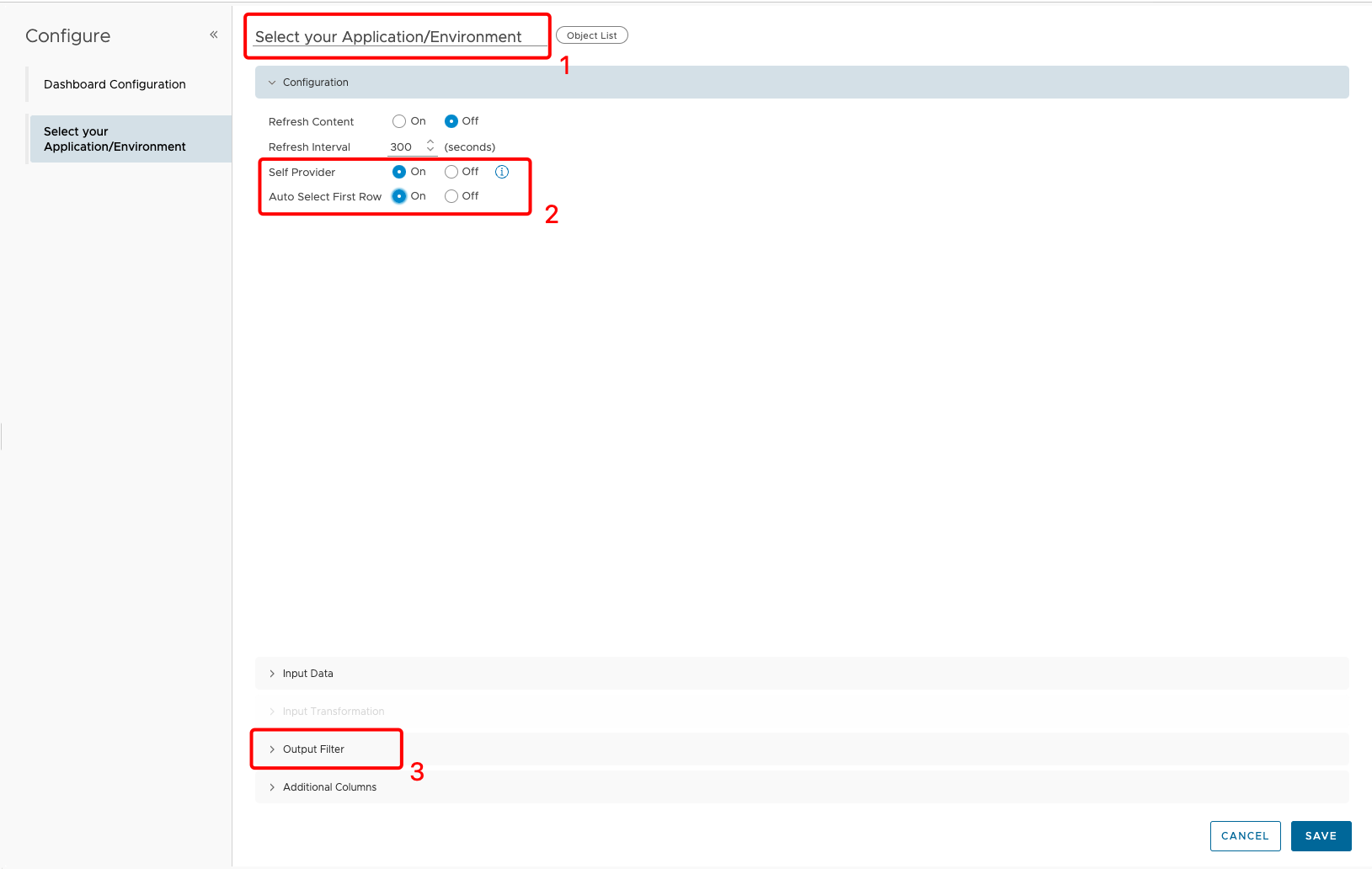Viewport: 1372px width, 869px height.
Task: Click the info icon next to Self Provider
Action: pos(502,171)
